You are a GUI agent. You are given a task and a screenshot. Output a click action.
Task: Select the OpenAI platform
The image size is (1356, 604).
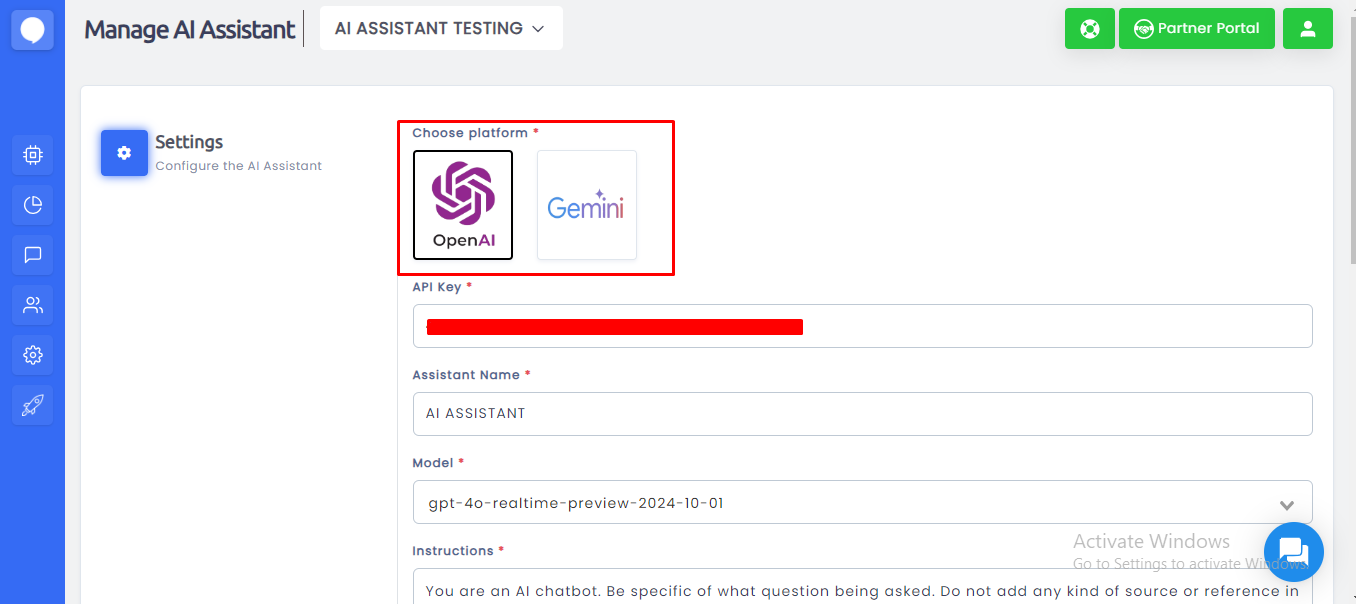click(x=463, y=205)
